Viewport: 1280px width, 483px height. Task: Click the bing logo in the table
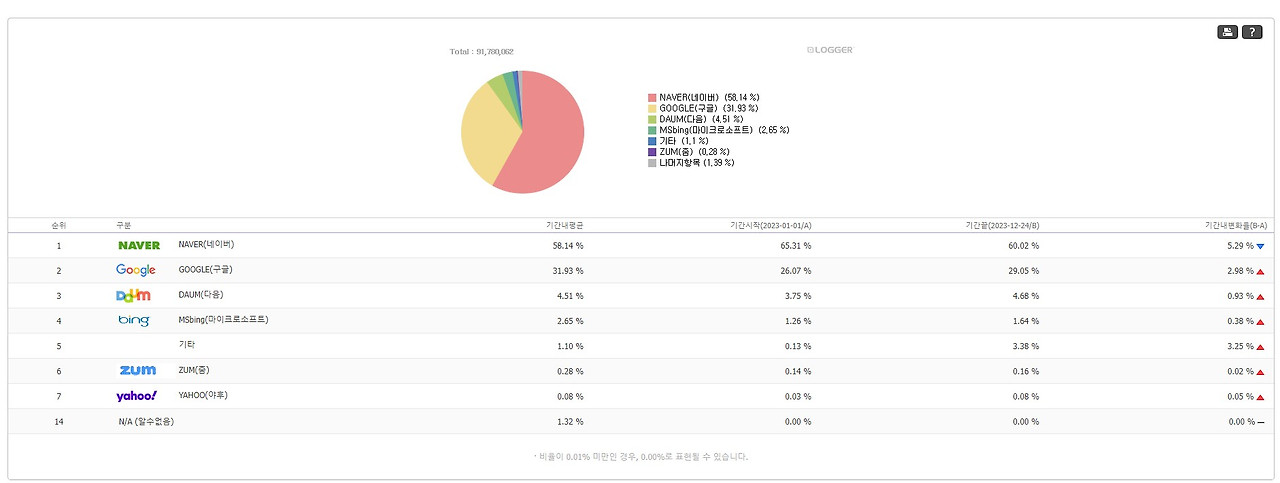(x=134, y=320)
